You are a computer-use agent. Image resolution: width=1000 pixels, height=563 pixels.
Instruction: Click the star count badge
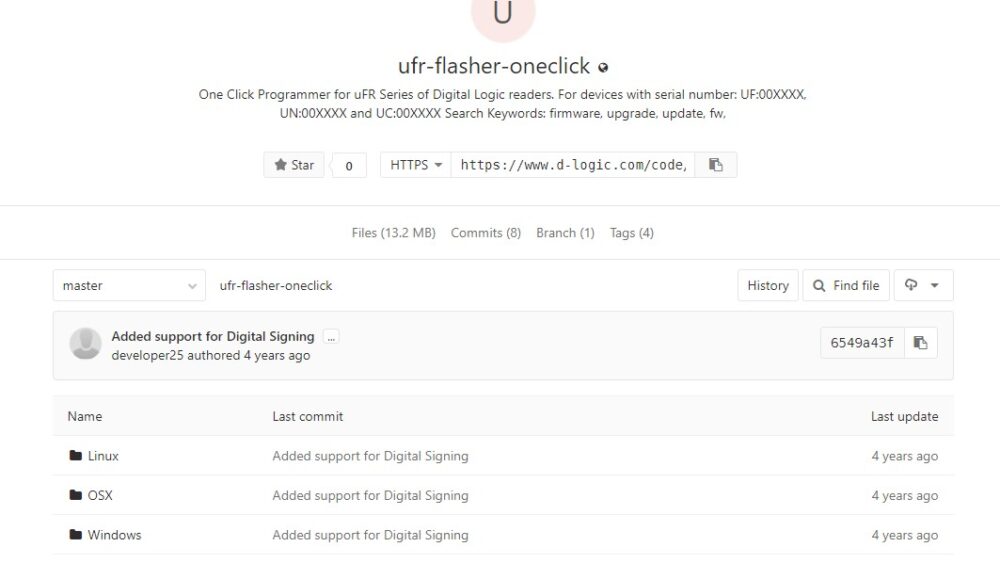click(x=349, y=166)
